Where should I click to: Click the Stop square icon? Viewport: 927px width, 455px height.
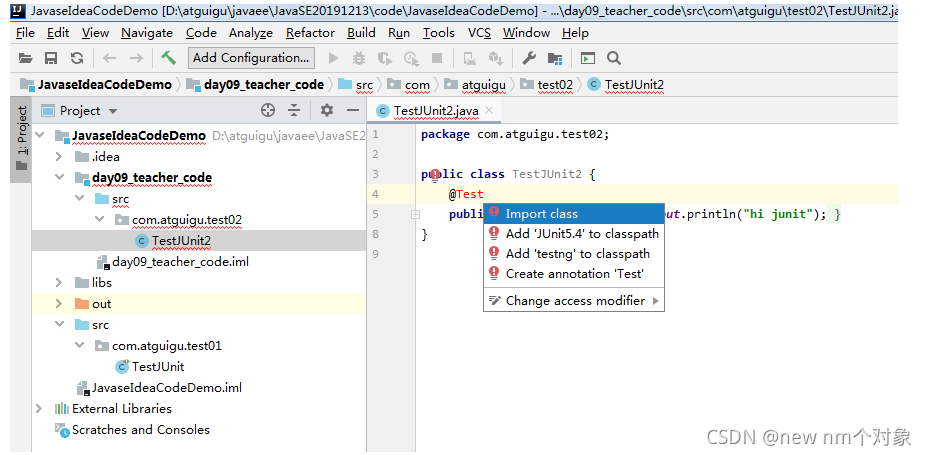pyautogui.click(x=437, y=58)
